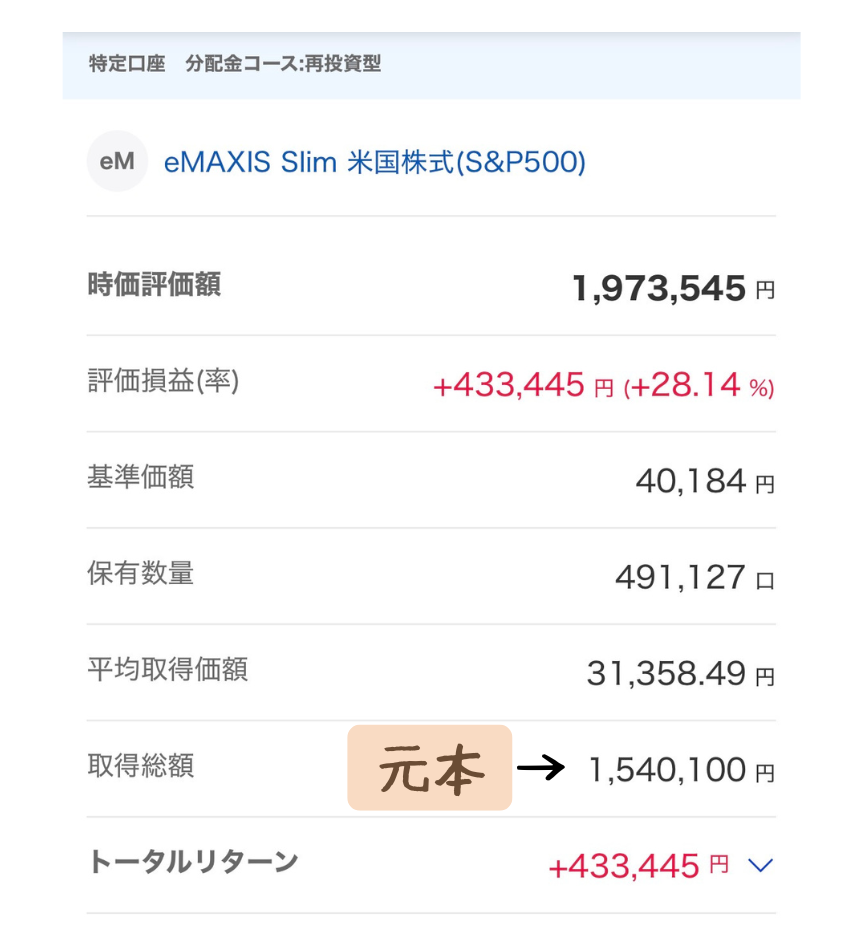Click the 保有数量 row label
This screenshot has width=863, height=950.
coord(140,573)
